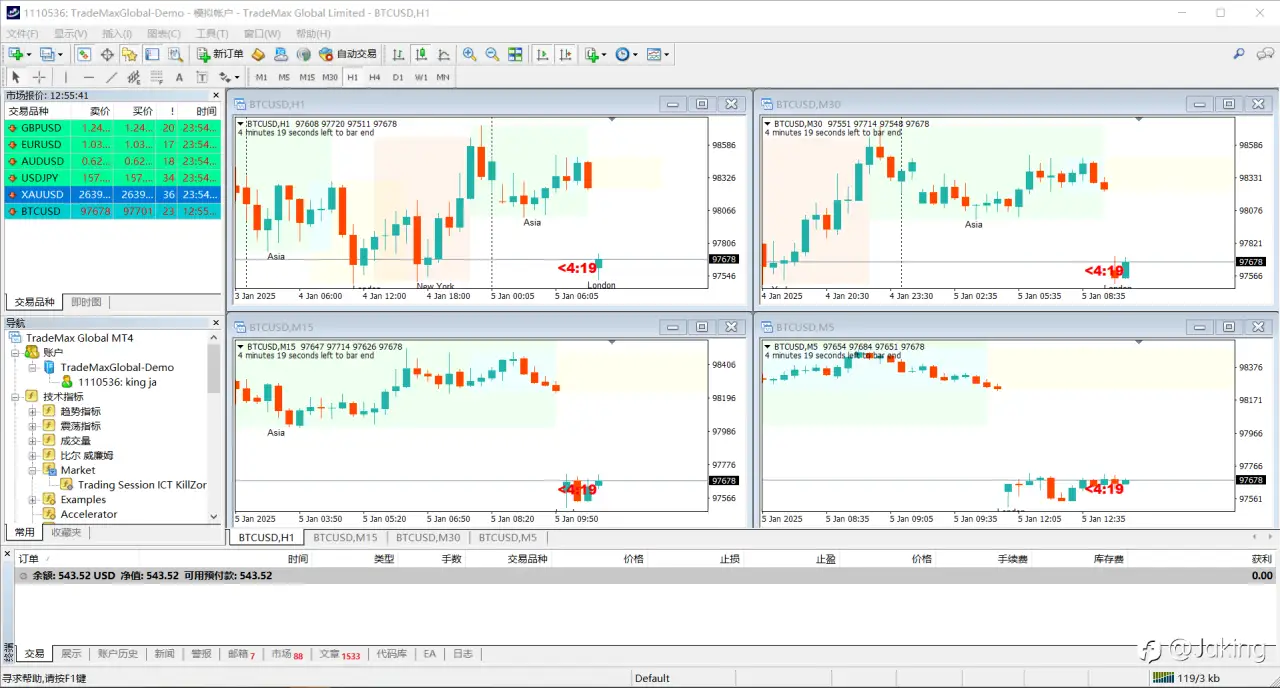Switch timeframe to H4
The width and height of the screenshot is (1280, 688).
point(375,77)
